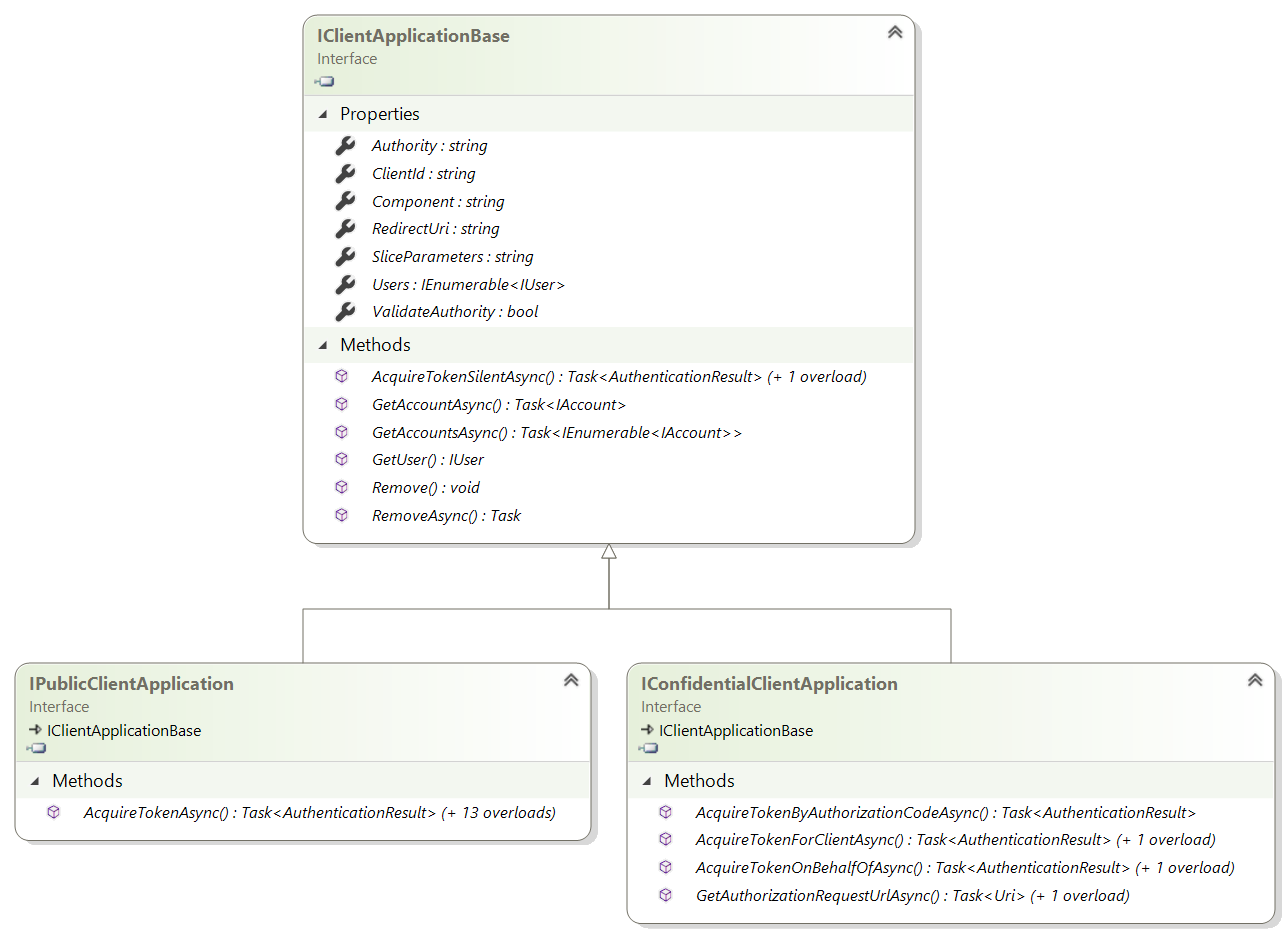Click the lollipop icon under IClientApplicationBase Interface label
Image resolution: width=1288 pixels, height=937 pixels.
point(325,81)
